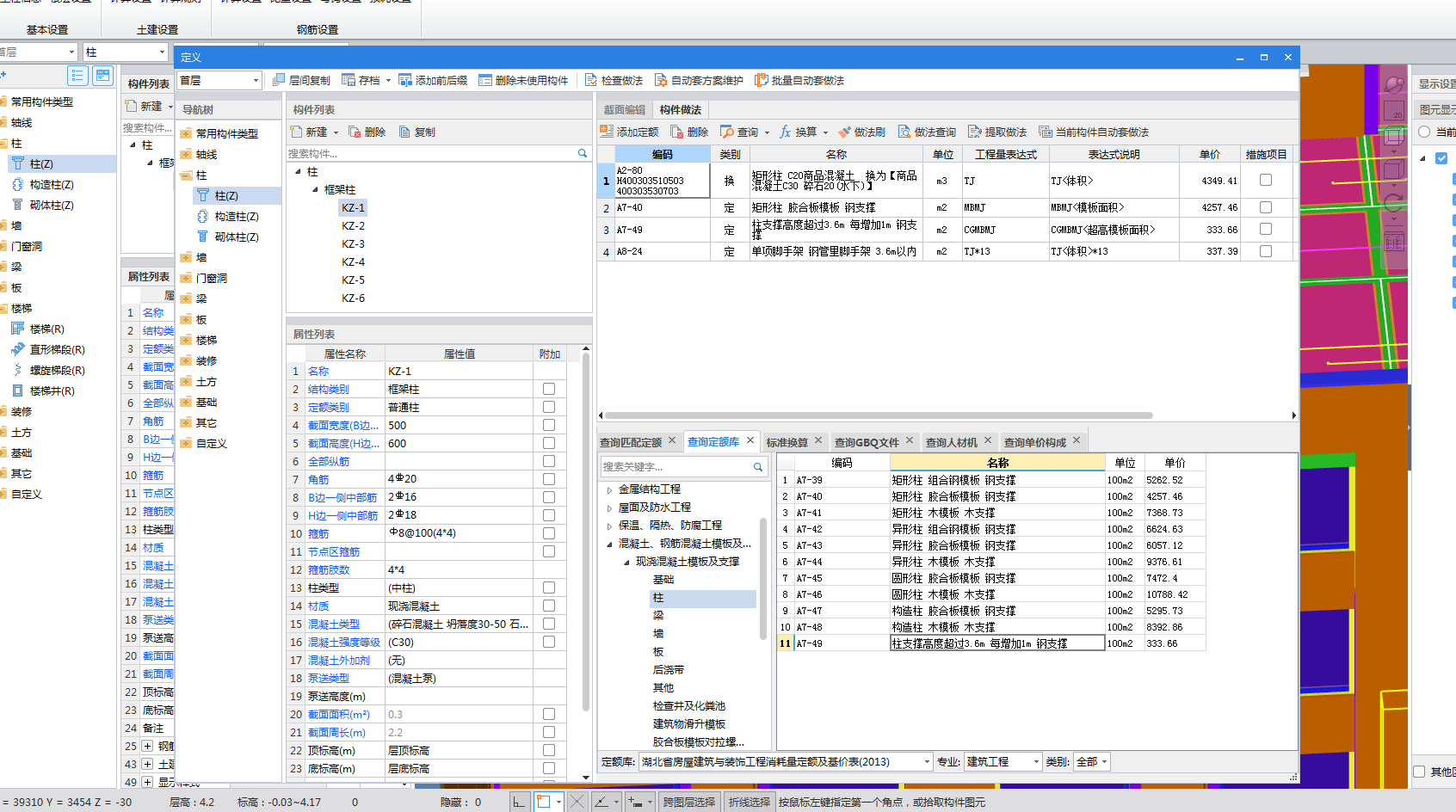Click 折线选择 status bar button

[x=750, y=802]
